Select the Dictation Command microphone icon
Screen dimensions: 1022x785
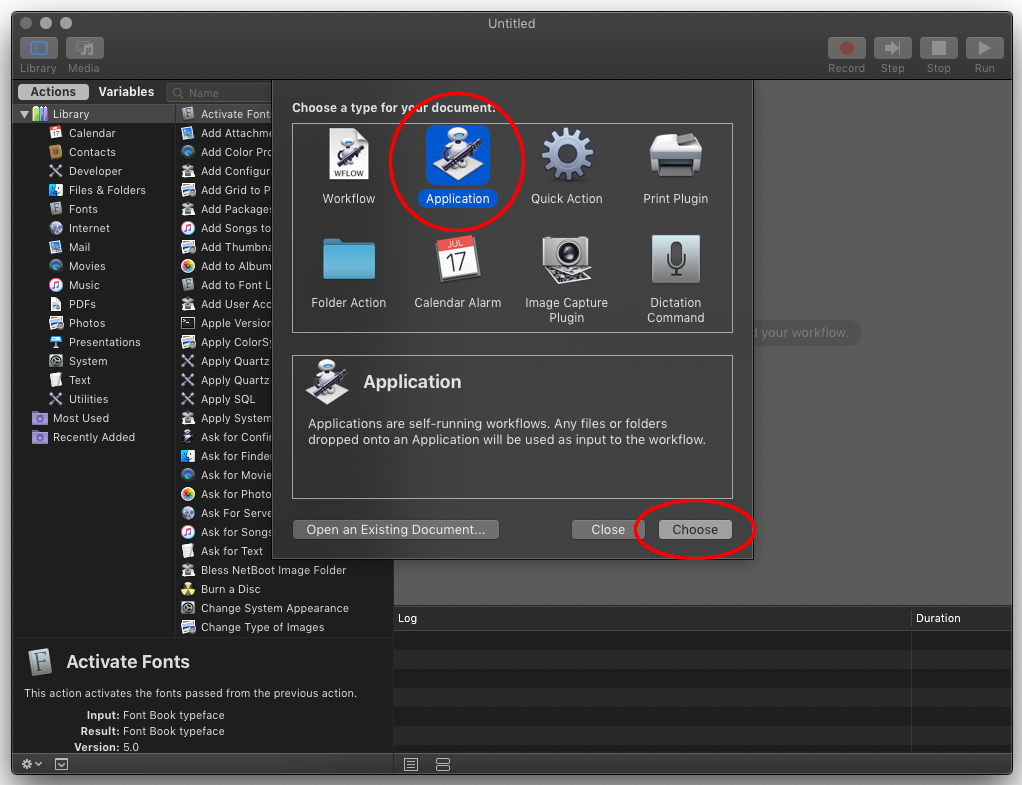click(x=675, y=259)
